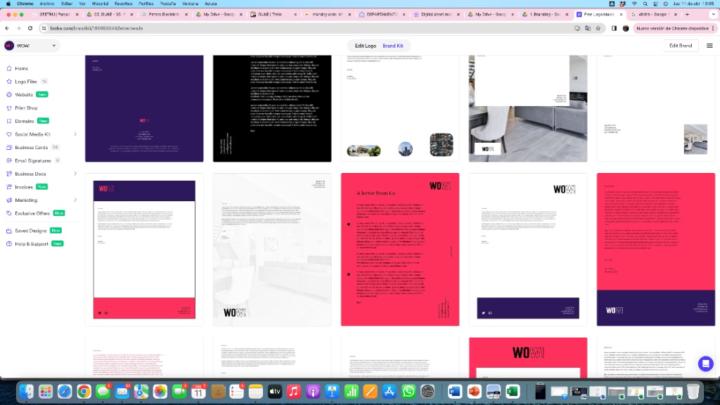Open Logo Files in sidebar
The height and width of the screenshot is (405, 720).
pyautogui.click(x=26, y=82)
